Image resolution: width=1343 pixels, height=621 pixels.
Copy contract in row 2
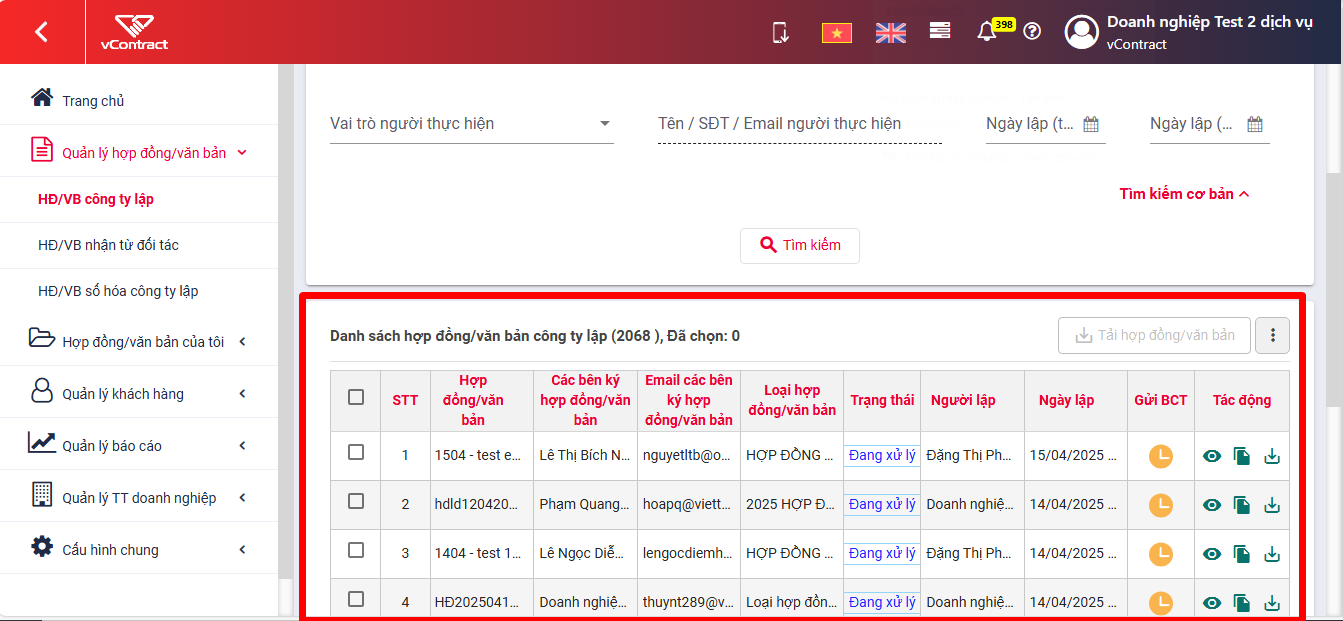click(x=1242, y=505)
